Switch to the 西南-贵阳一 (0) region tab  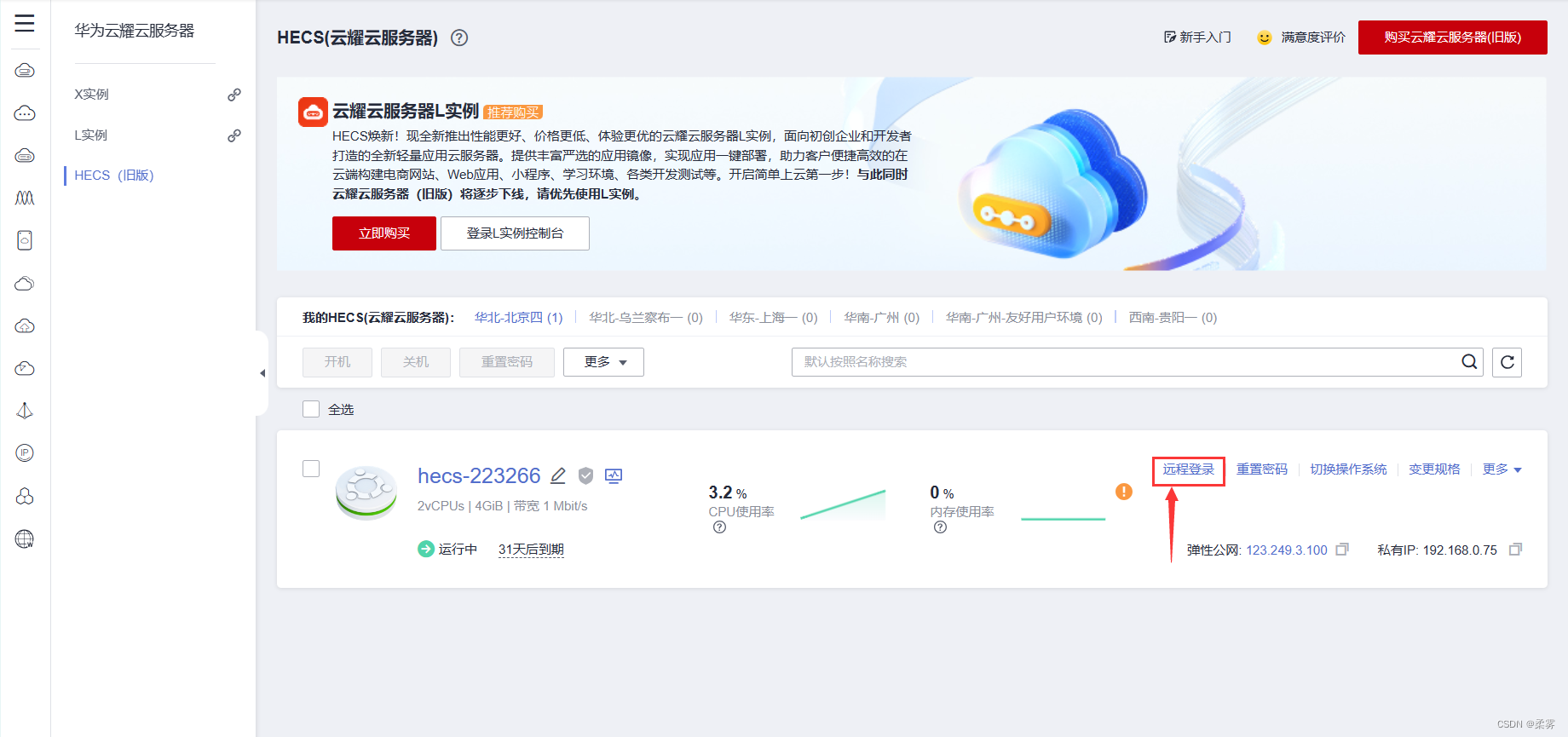[x=1173, y=318]
